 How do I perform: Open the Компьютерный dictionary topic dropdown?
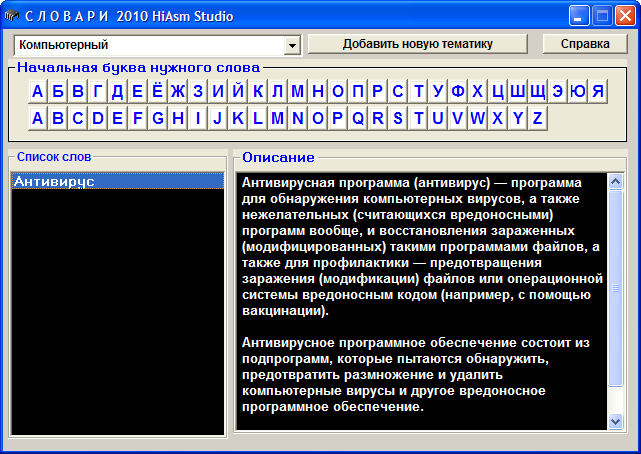coord(292,46)
